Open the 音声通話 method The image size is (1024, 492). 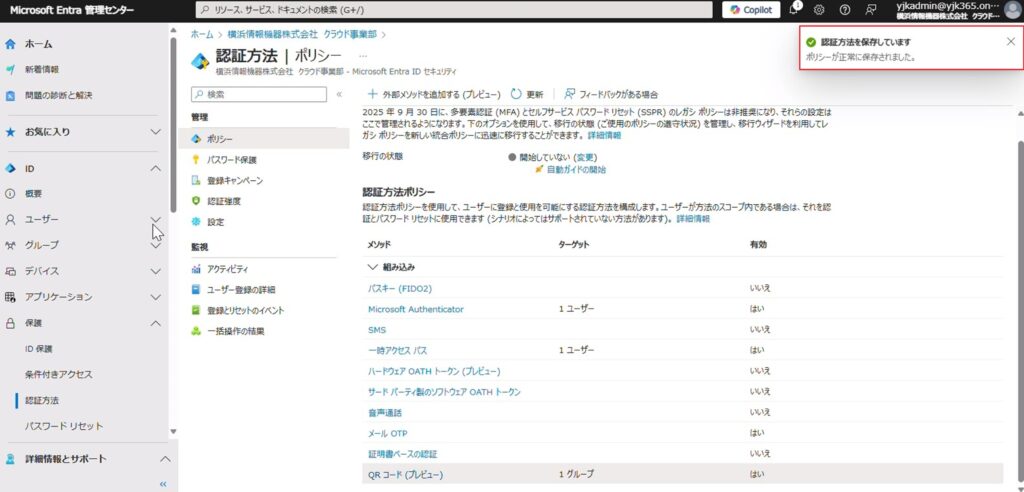385,413
